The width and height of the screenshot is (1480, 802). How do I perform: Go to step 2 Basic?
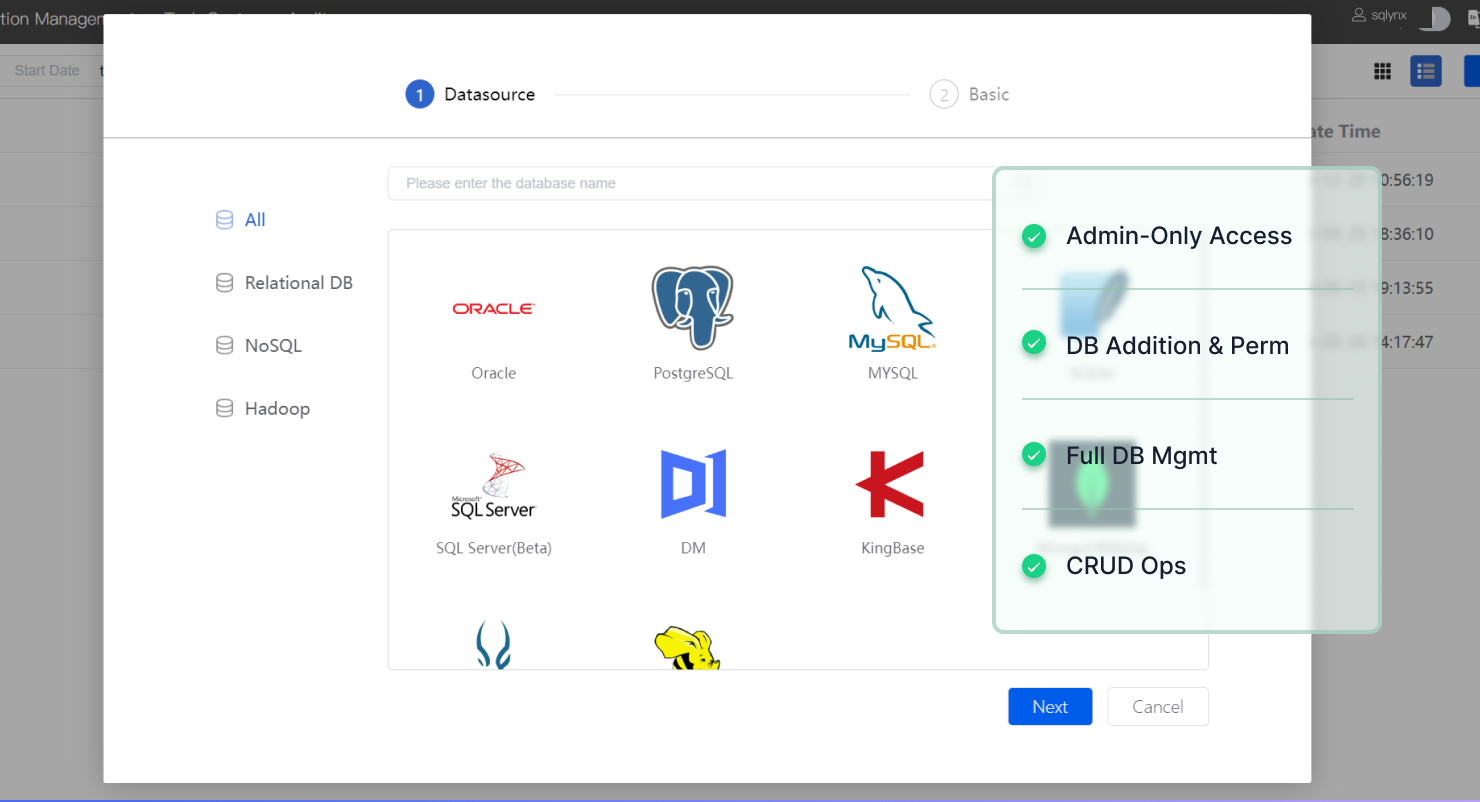[969, 94]
